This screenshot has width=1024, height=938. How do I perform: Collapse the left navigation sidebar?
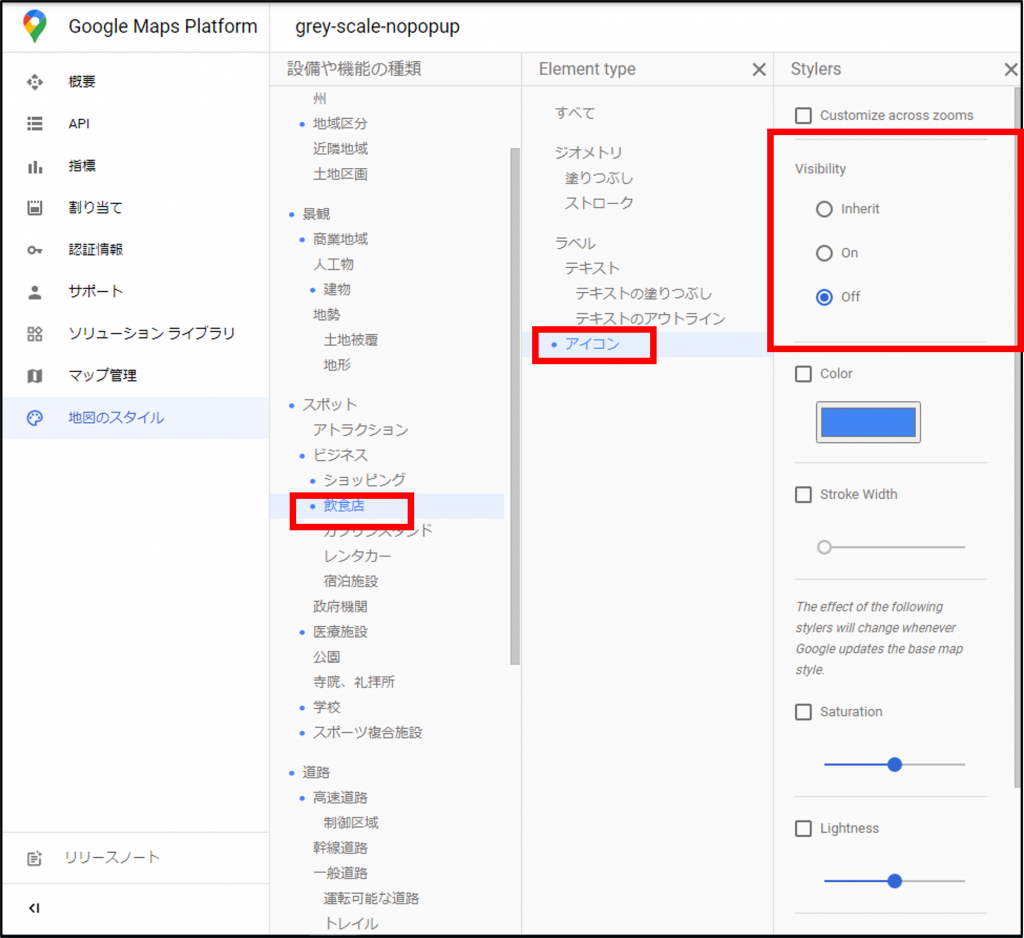coord(35,908)
